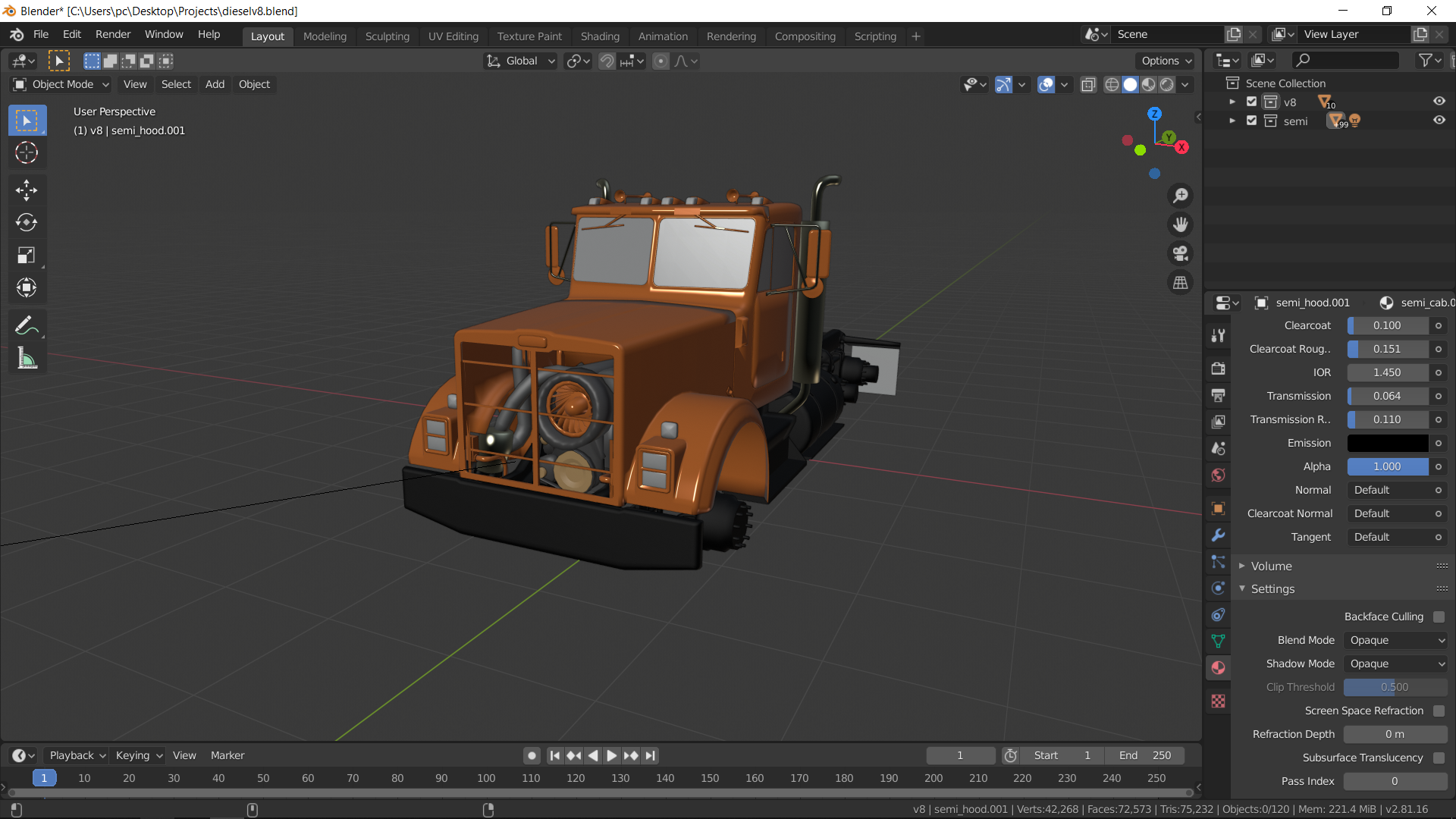The image size is (1456, 819).
Task: Activate the 3D Cursor tool
Action: coord(27,153)
